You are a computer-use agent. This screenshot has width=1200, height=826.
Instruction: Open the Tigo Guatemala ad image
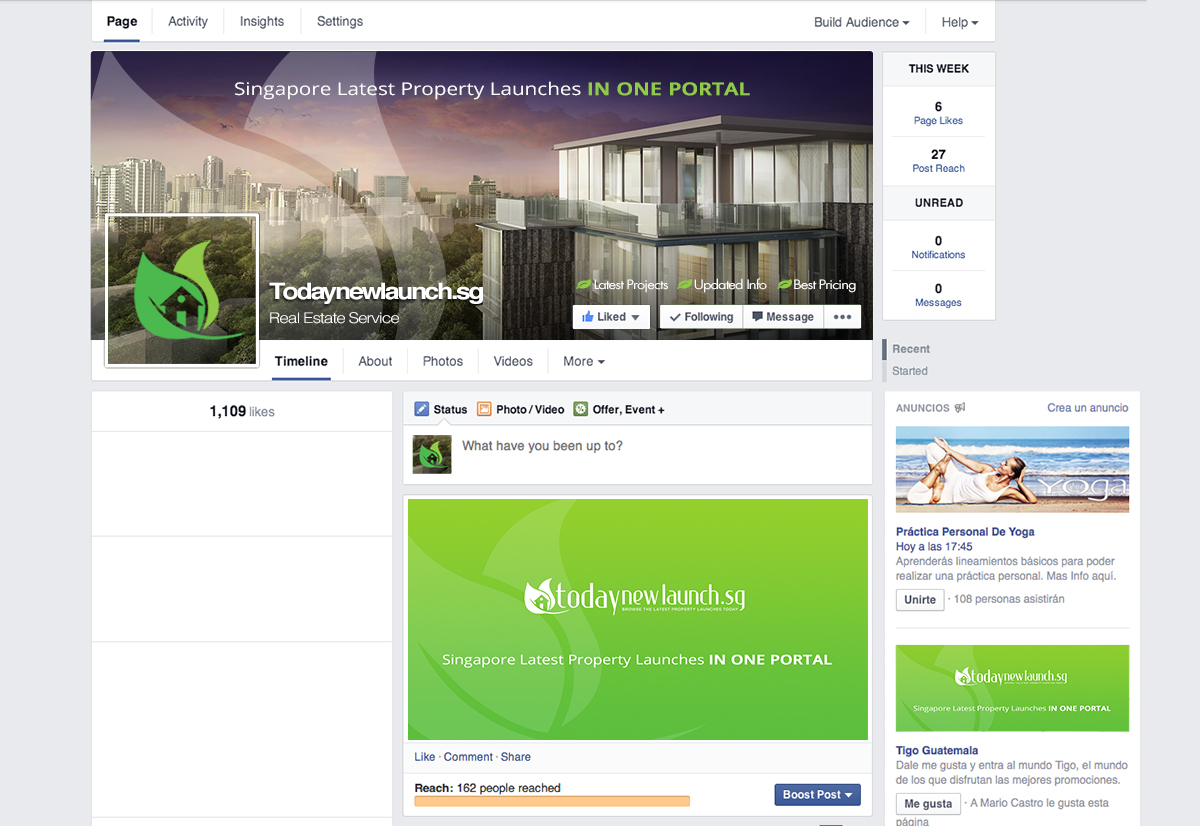tap(1013, 688)
